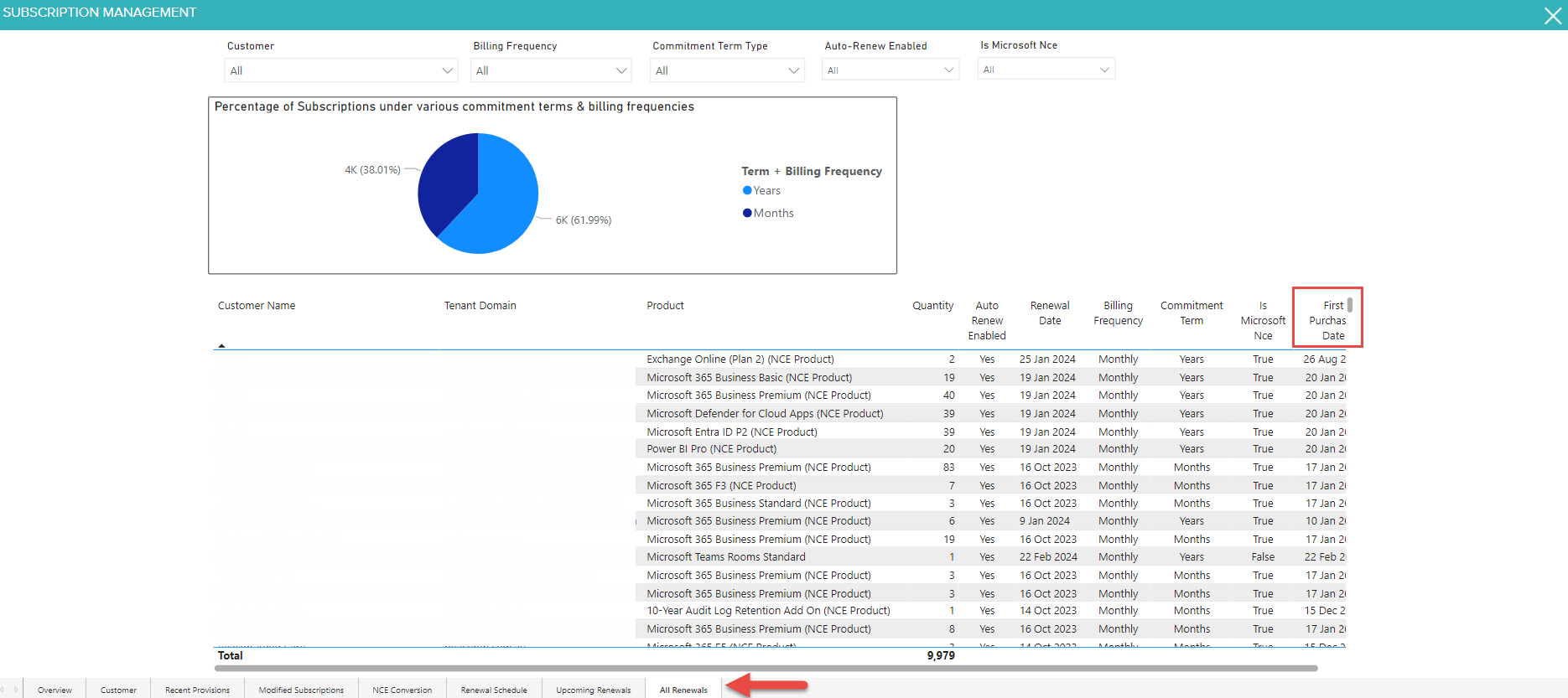Switch to the Overview tab
The height and width of the screenshot is (698, 1568).
pyautogui.click(x=55, y=690)
